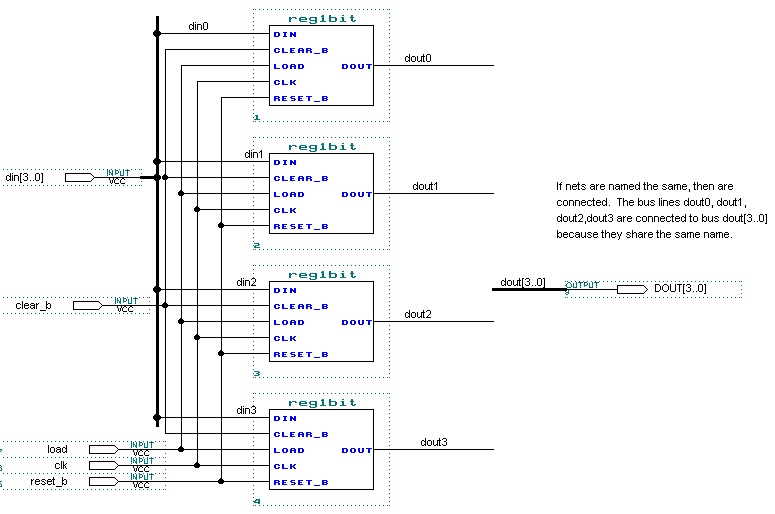Select the dout3 output net label

pos(434,442)
